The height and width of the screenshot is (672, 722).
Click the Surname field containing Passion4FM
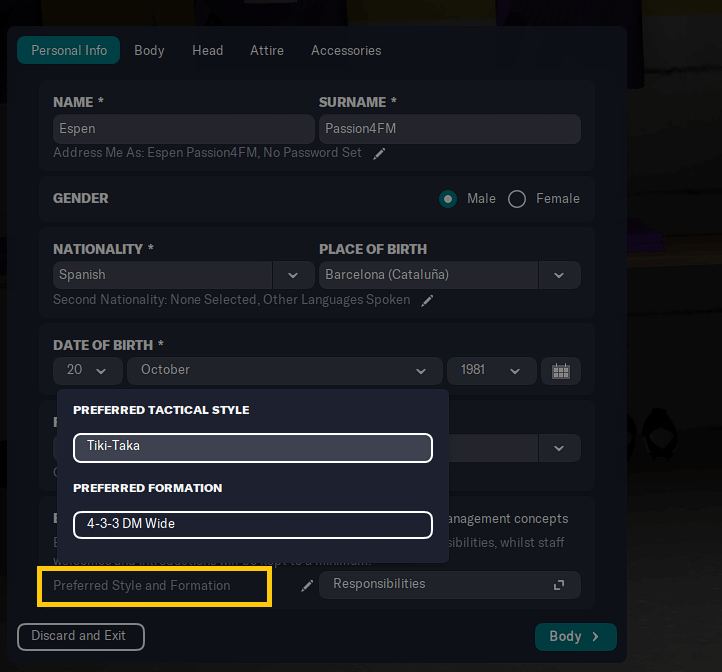[x=450, y=129]
